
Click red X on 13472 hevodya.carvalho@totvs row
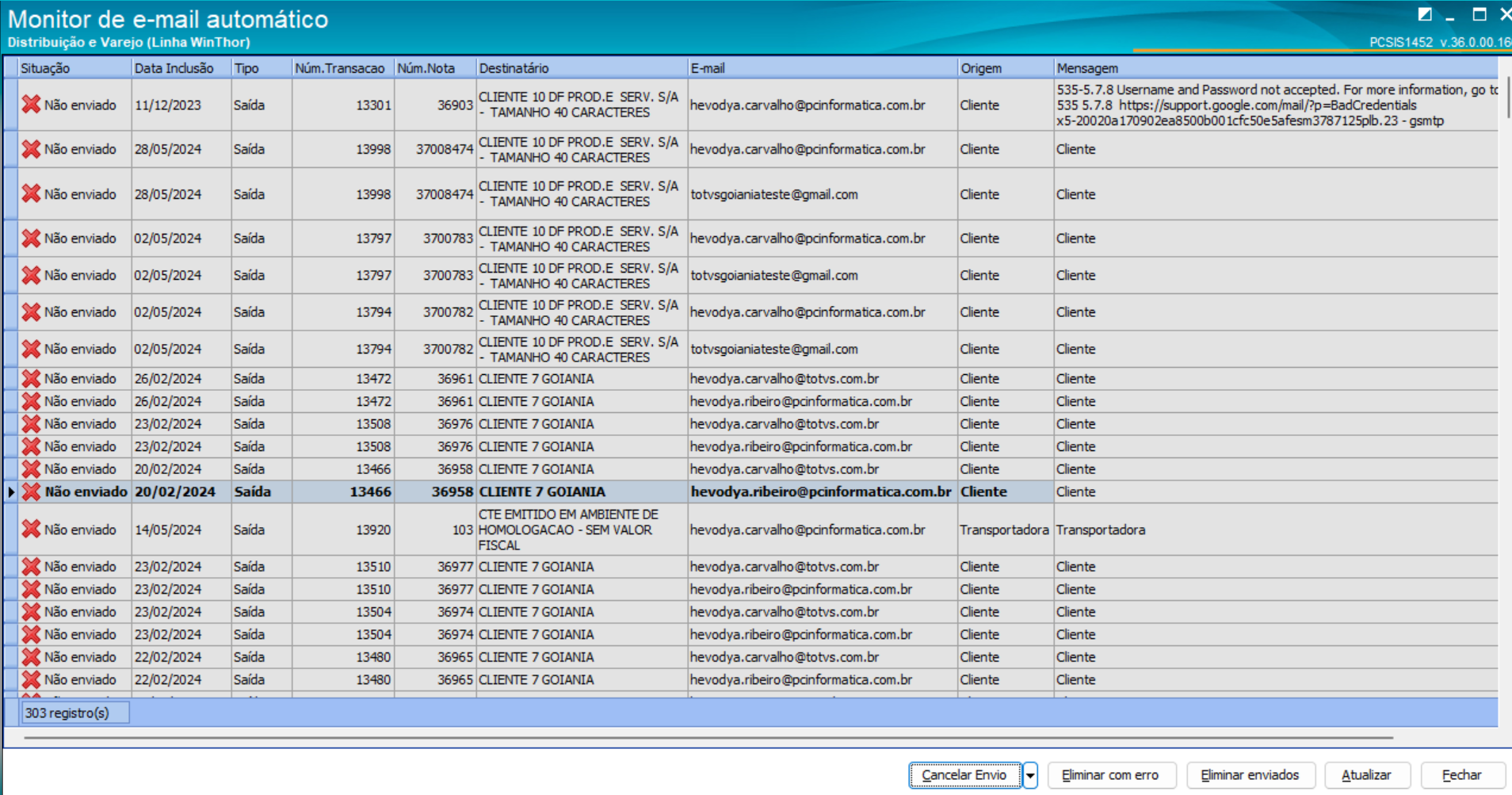pyautogui.click(x=31, y=379)
